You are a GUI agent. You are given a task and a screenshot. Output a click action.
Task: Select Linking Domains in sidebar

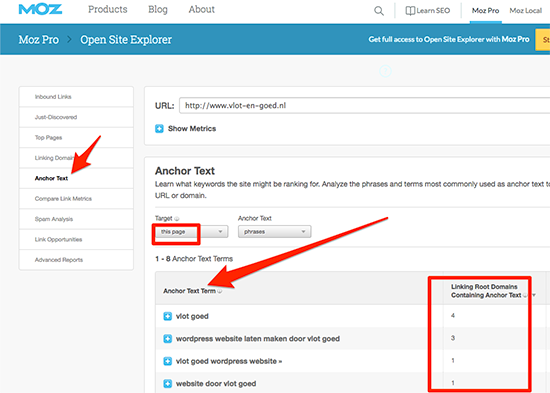[x=76, y=158]
